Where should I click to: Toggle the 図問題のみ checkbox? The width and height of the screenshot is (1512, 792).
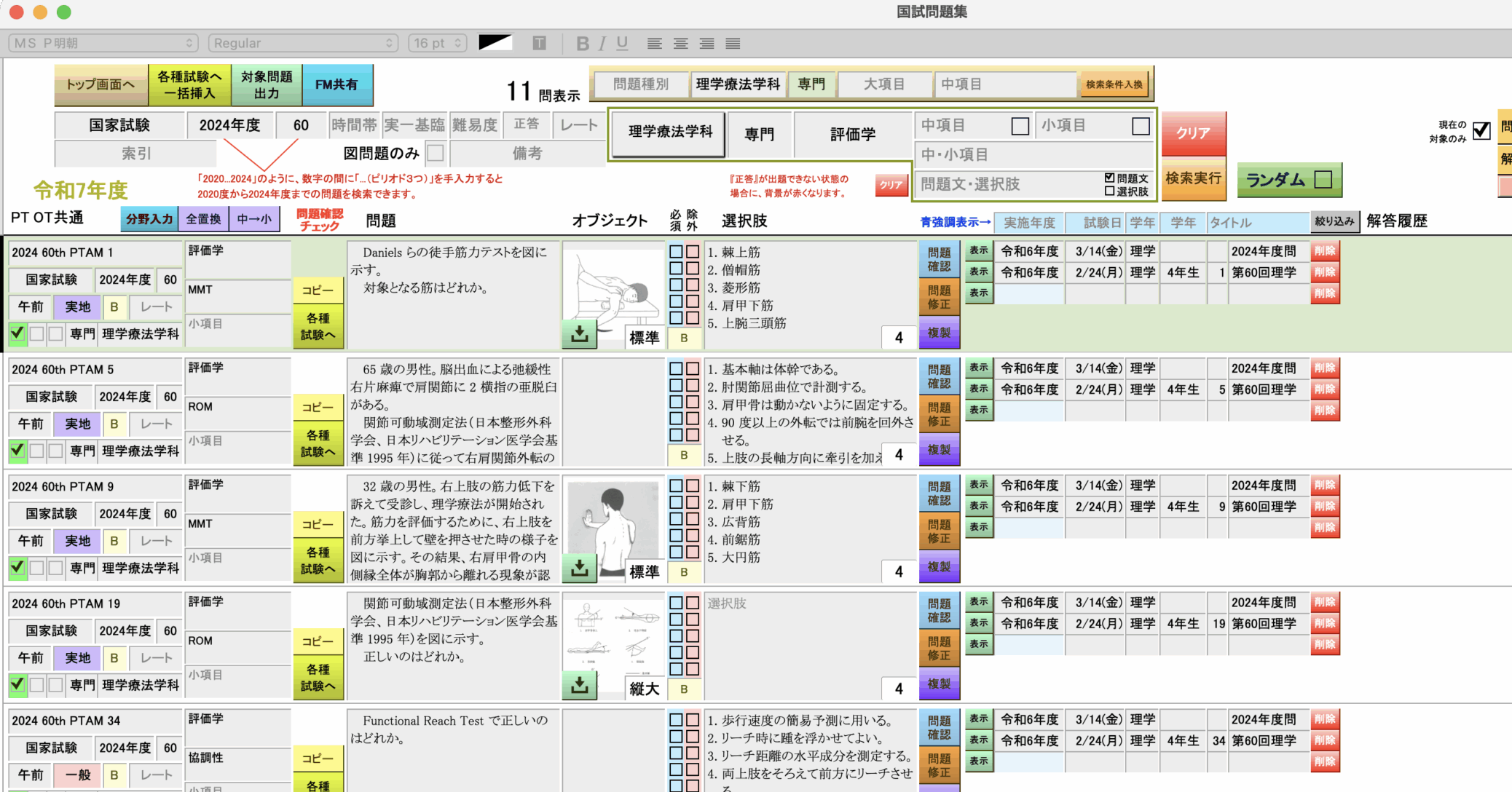[436, 153]
